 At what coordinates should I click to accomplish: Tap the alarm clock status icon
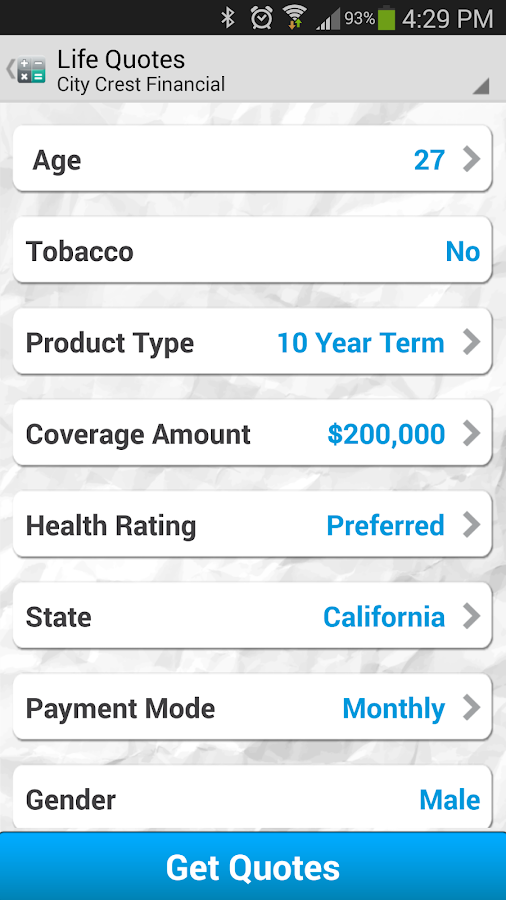tap(261, 17)
